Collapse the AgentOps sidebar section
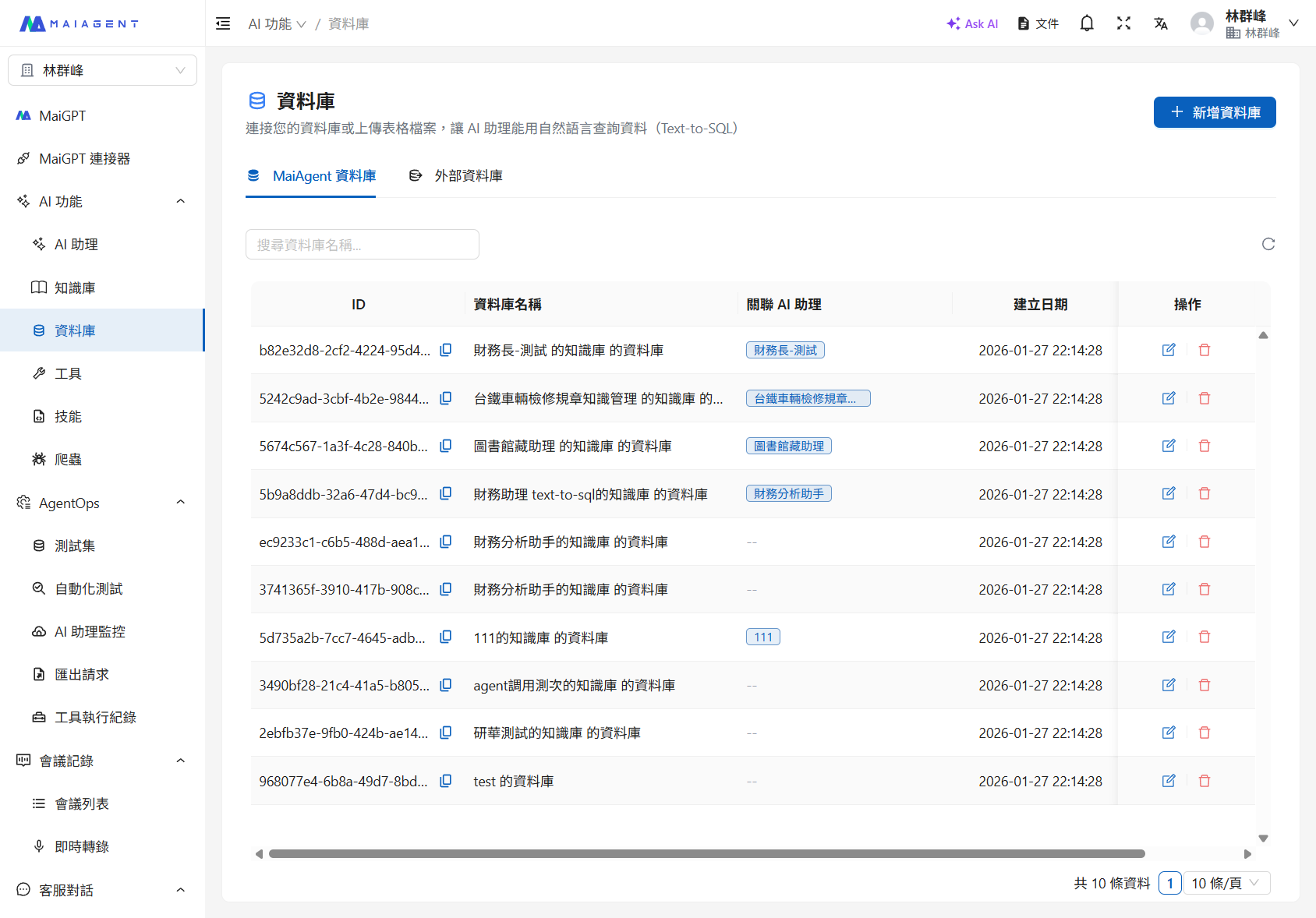This screenshot has height=918, width=1316. point(180,503)
